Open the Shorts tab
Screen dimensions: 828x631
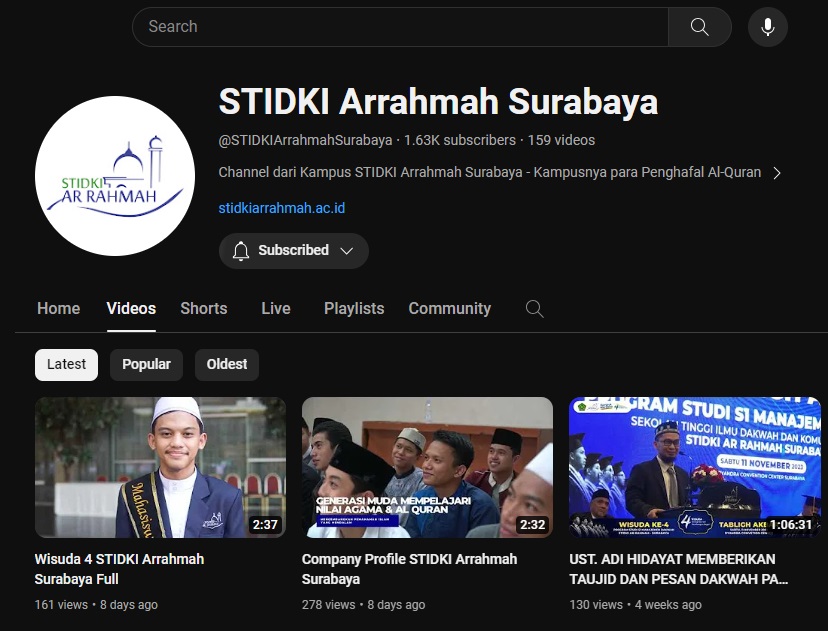(204, 308)
